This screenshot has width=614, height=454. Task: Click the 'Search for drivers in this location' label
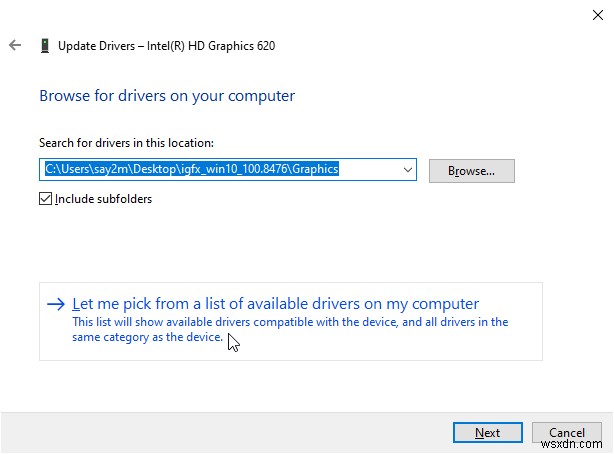[126, 143]
